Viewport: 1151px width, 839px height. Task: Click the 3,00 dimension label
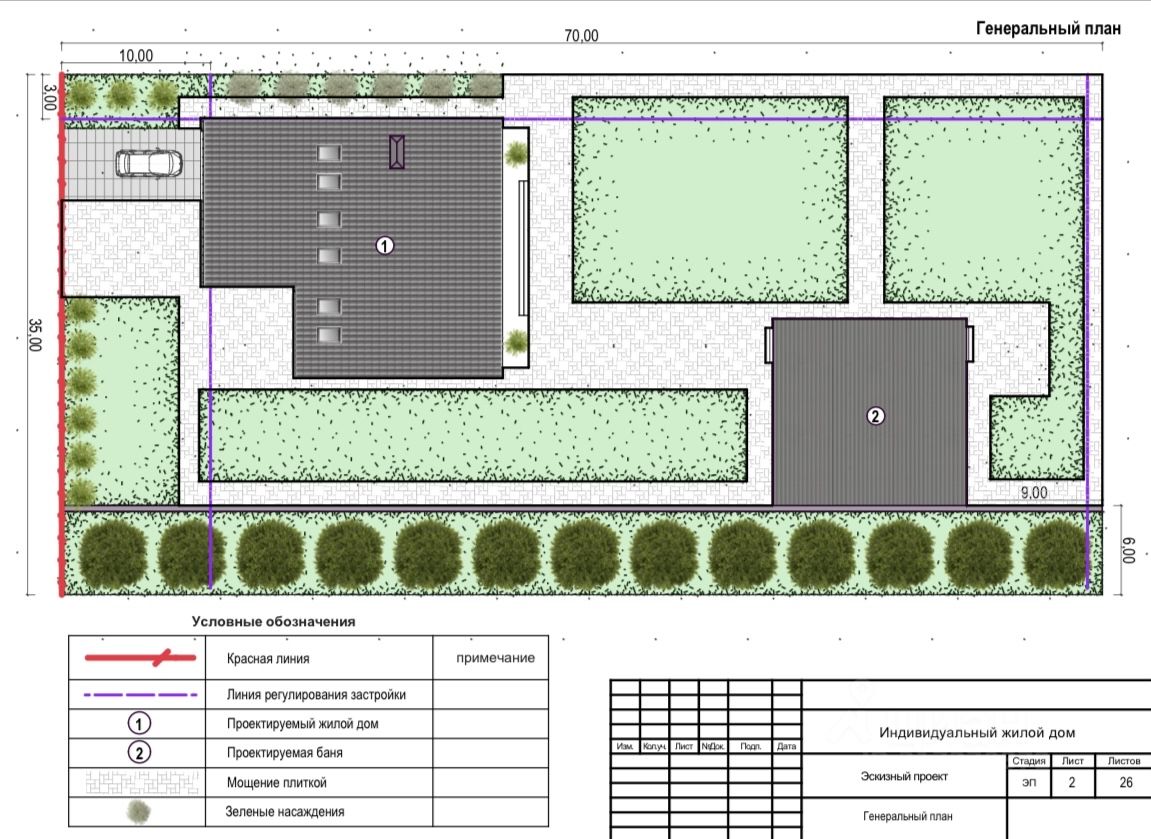(x=49, y=98)
